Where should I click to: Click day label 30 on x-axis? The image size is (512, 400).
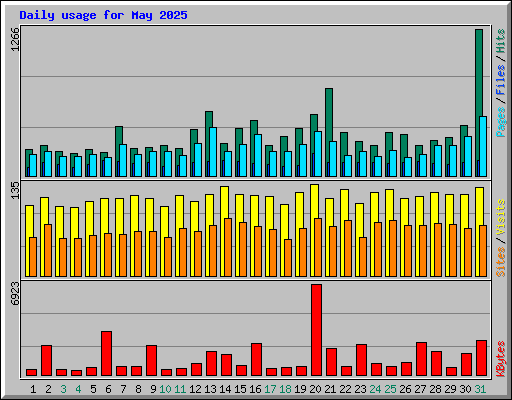(x=465, y=389)
